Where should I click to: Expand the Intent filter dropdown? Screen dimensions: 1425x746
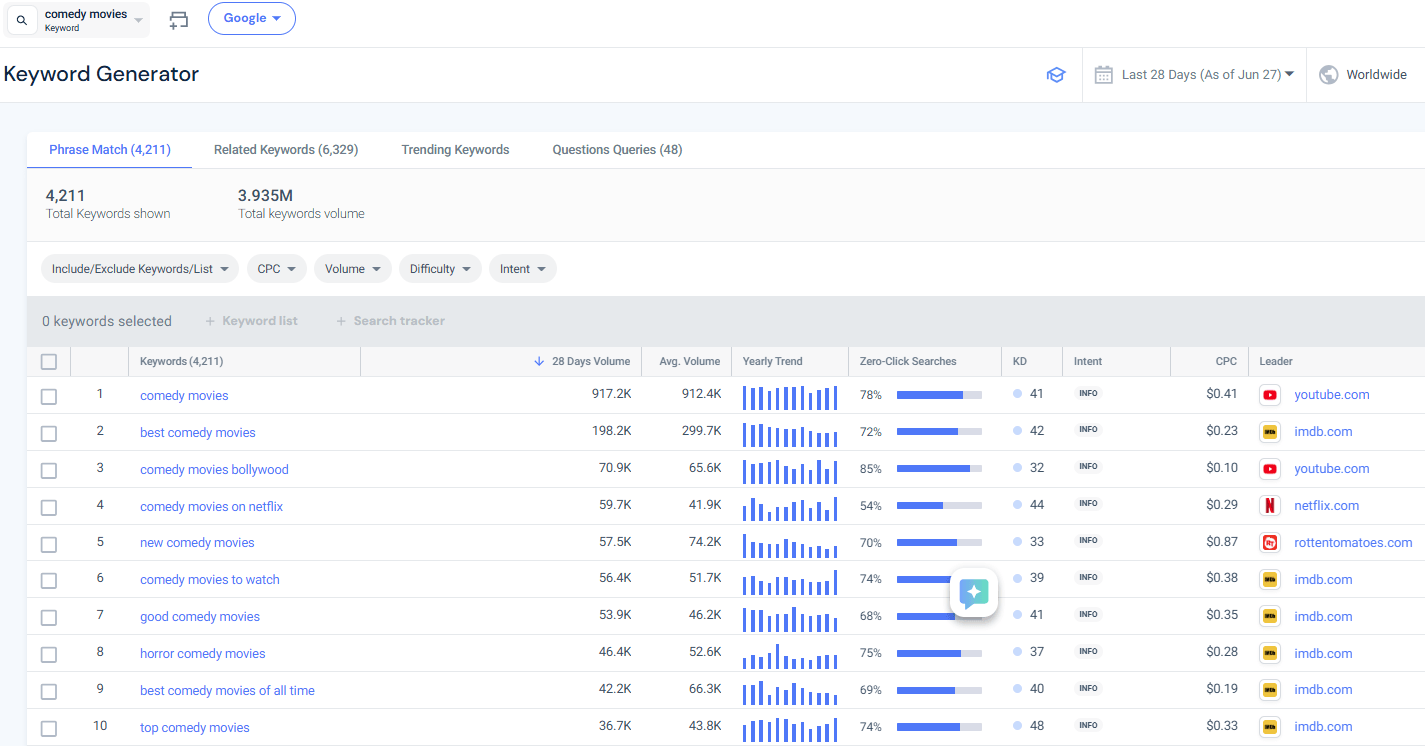pyautogui.click(x=523, y=269)
